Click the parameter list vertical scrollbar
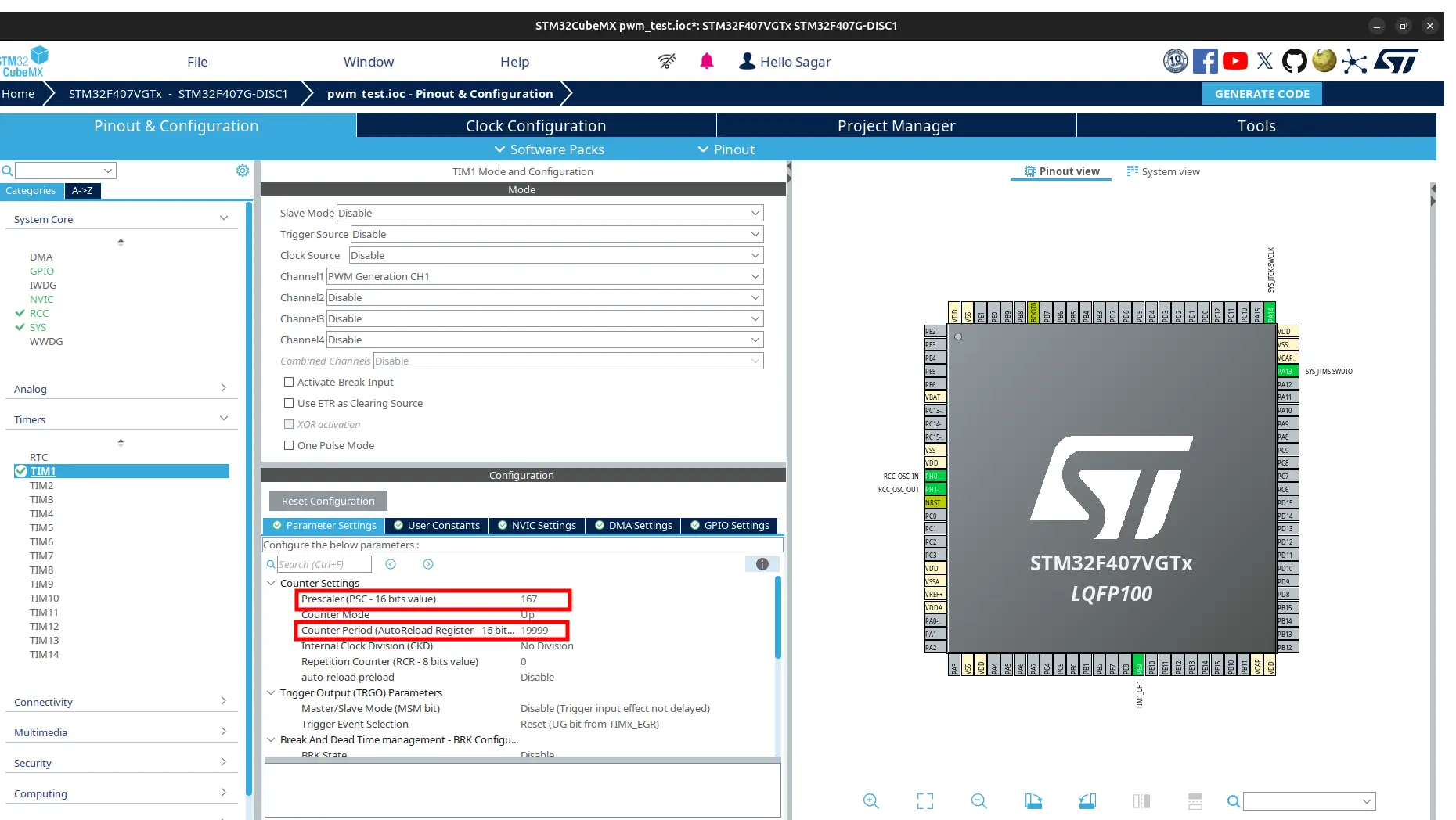Image resolution: width=1456 pixels, height=820 pixels. (777, 617)
